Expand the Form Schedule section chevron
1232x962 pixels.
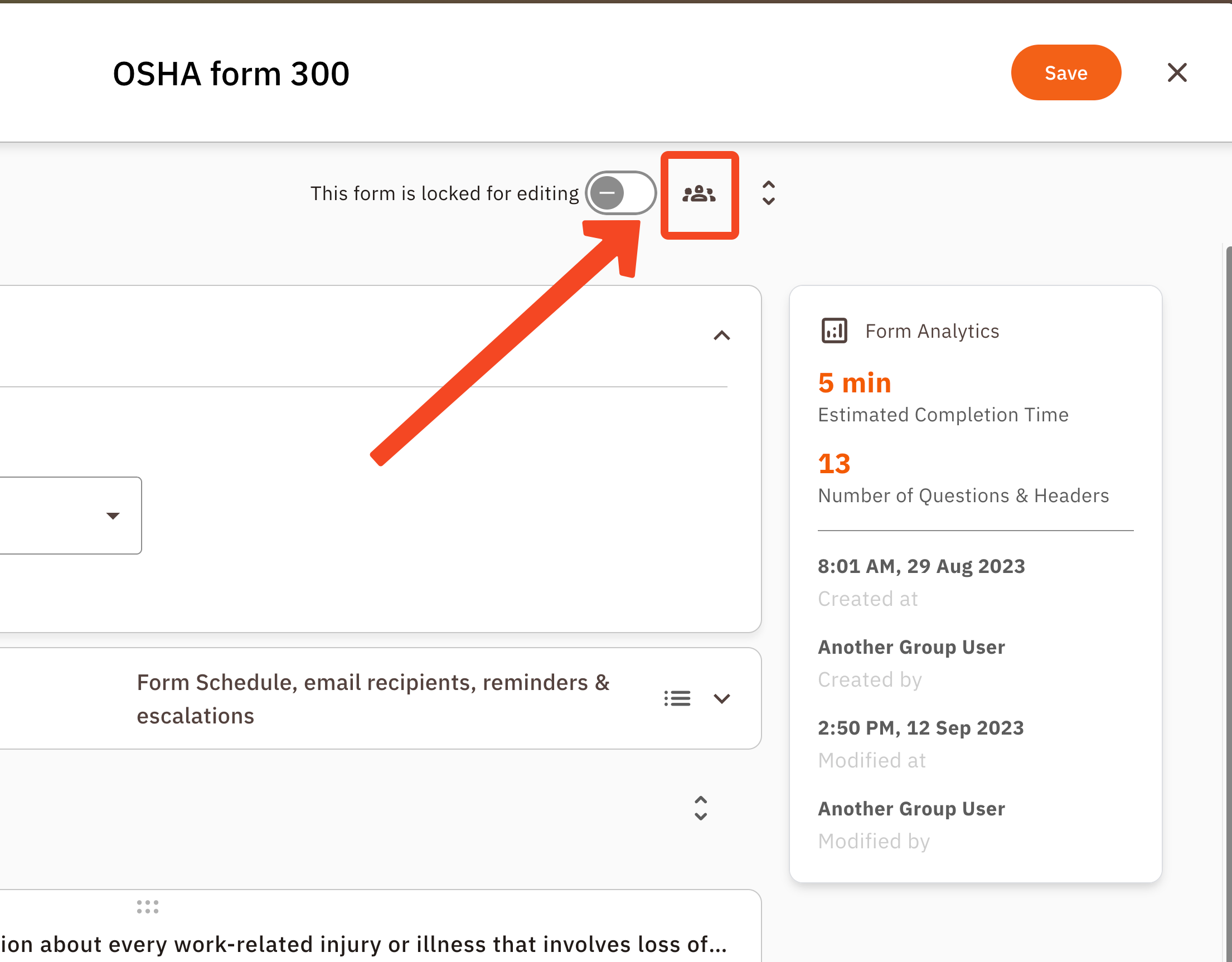(721, 698)
